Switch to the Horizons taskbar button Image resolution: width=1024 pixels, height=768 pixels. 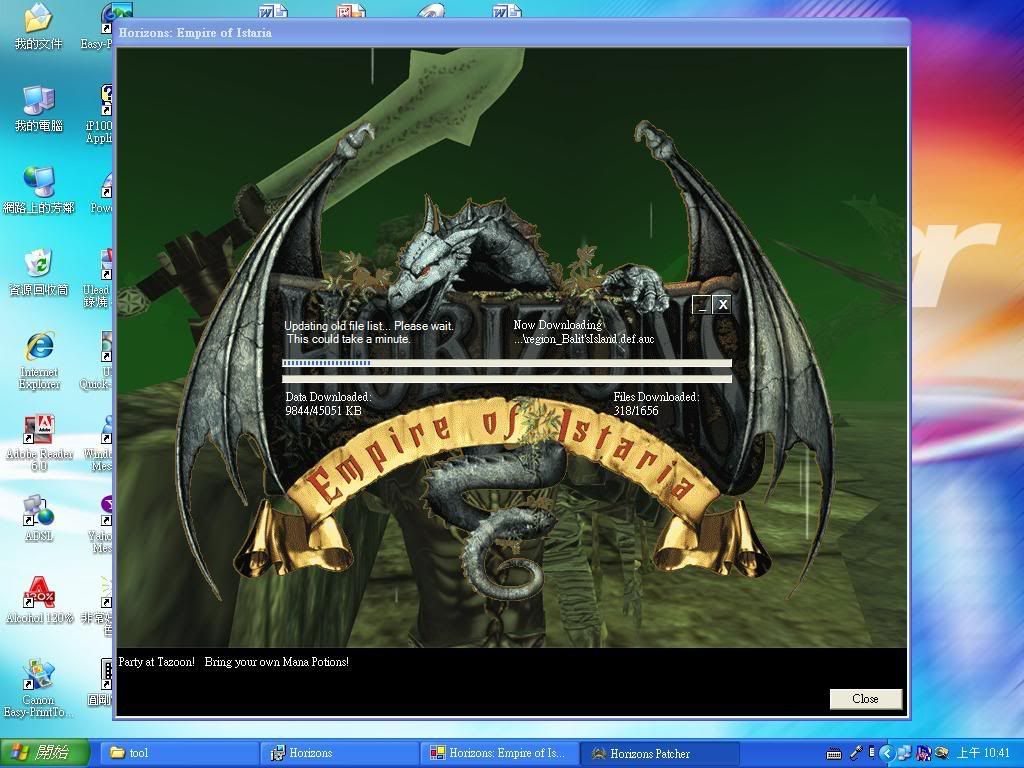pyautogui.click(x=339, y=753)
